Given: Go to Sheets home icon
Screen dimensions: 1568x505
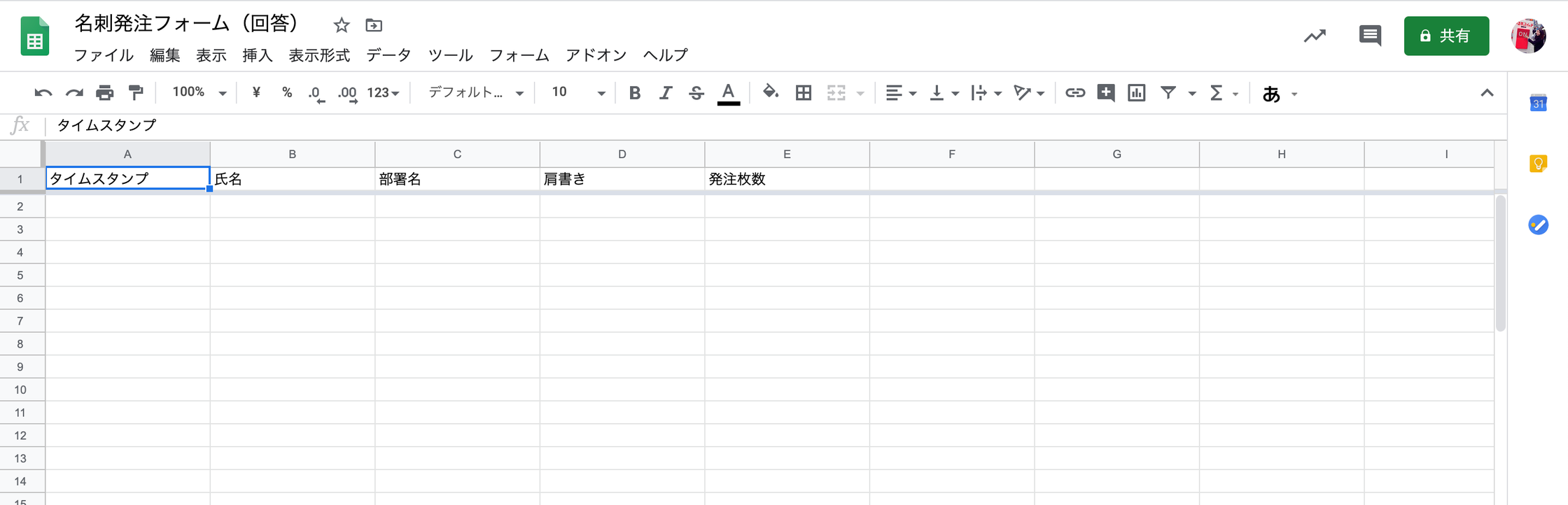Looking at the screenshot, I should click(x=35, y=36).
